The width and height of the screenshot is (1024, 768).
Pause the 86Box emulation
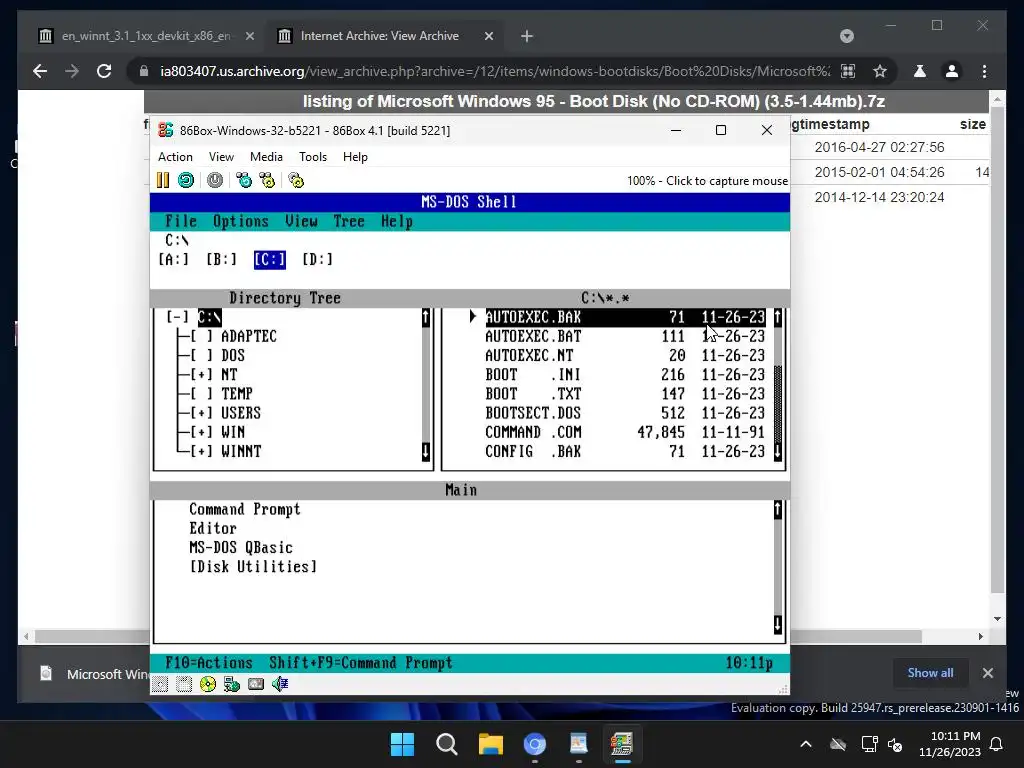coord(163,180)
